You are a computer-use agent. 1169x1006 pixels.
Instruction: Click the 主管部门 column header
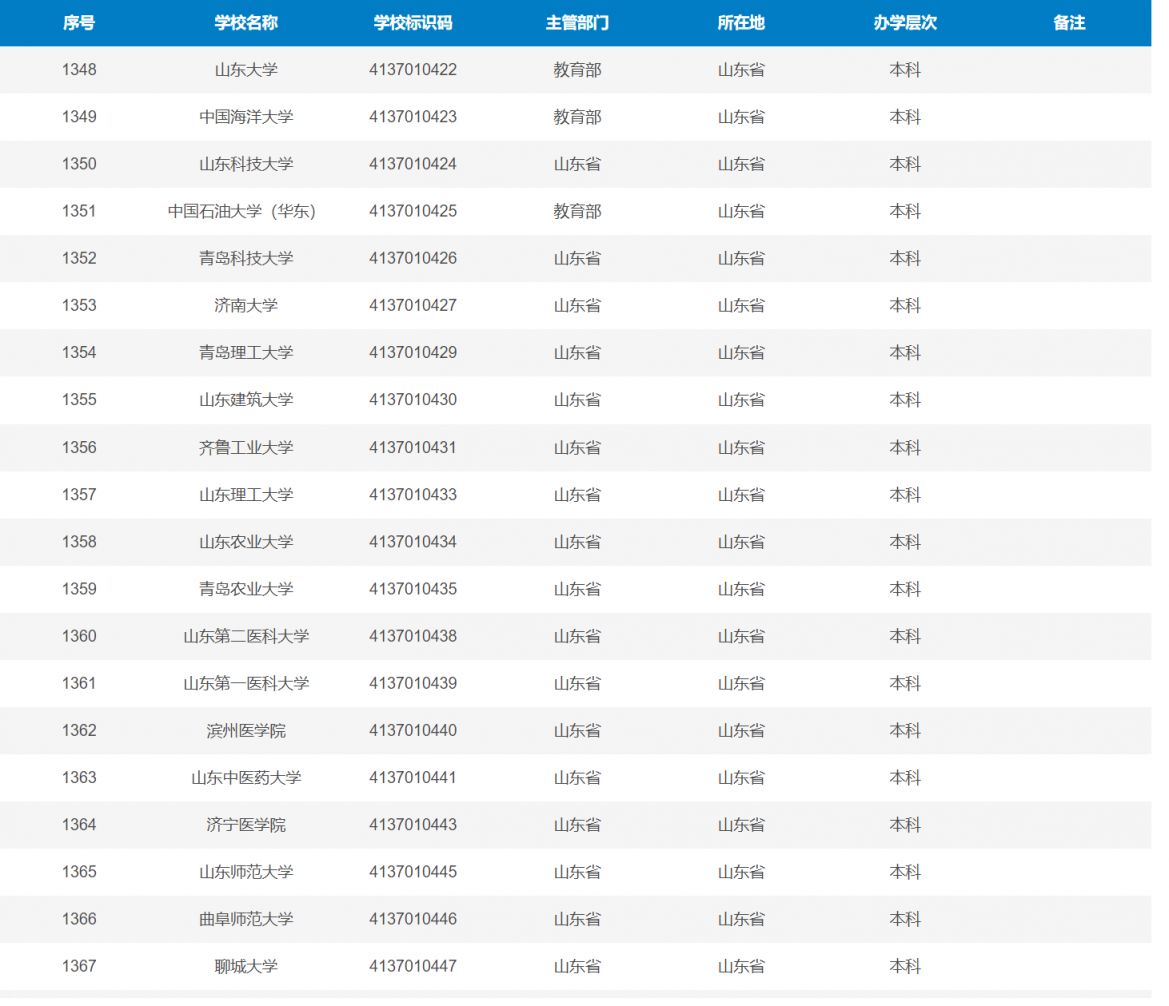tap(577, 23)
